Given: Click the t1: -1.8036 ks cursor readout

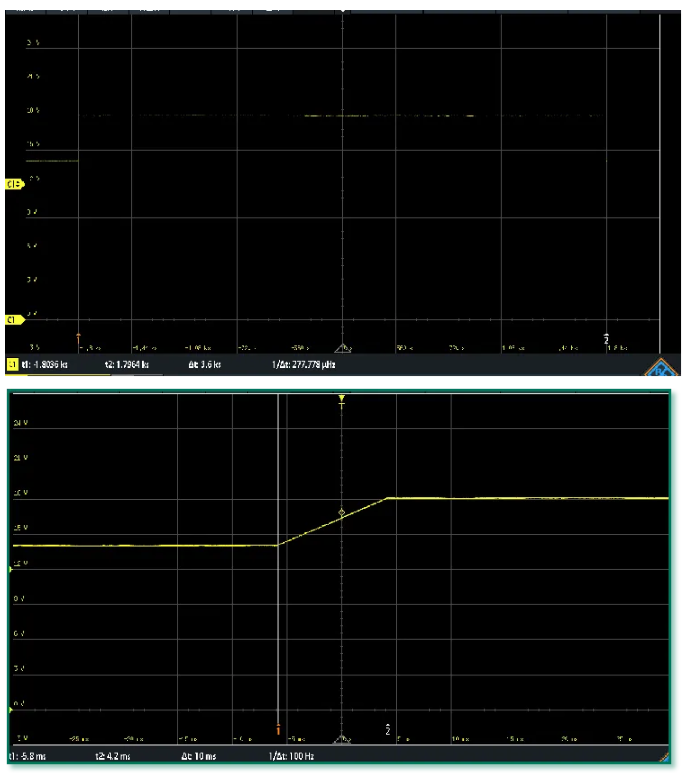Looking at the screenshot, I should (x=51, y=366).
